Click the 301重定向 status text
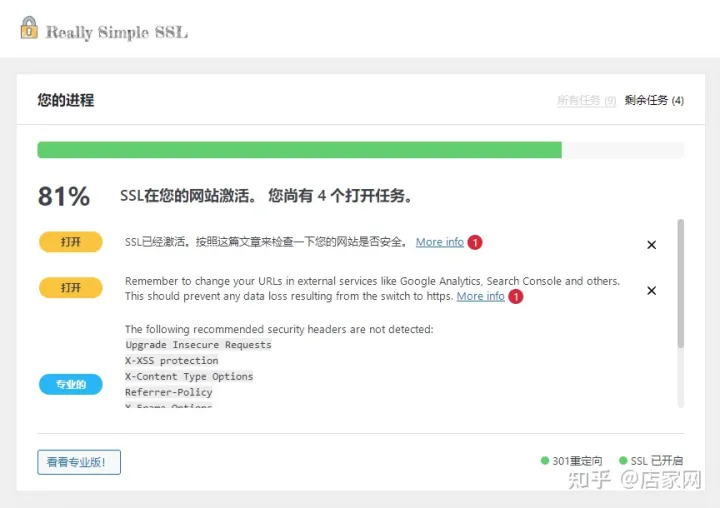Image resolution: width=720 pixels, height=508 pixels. click(x=577, y=461)
